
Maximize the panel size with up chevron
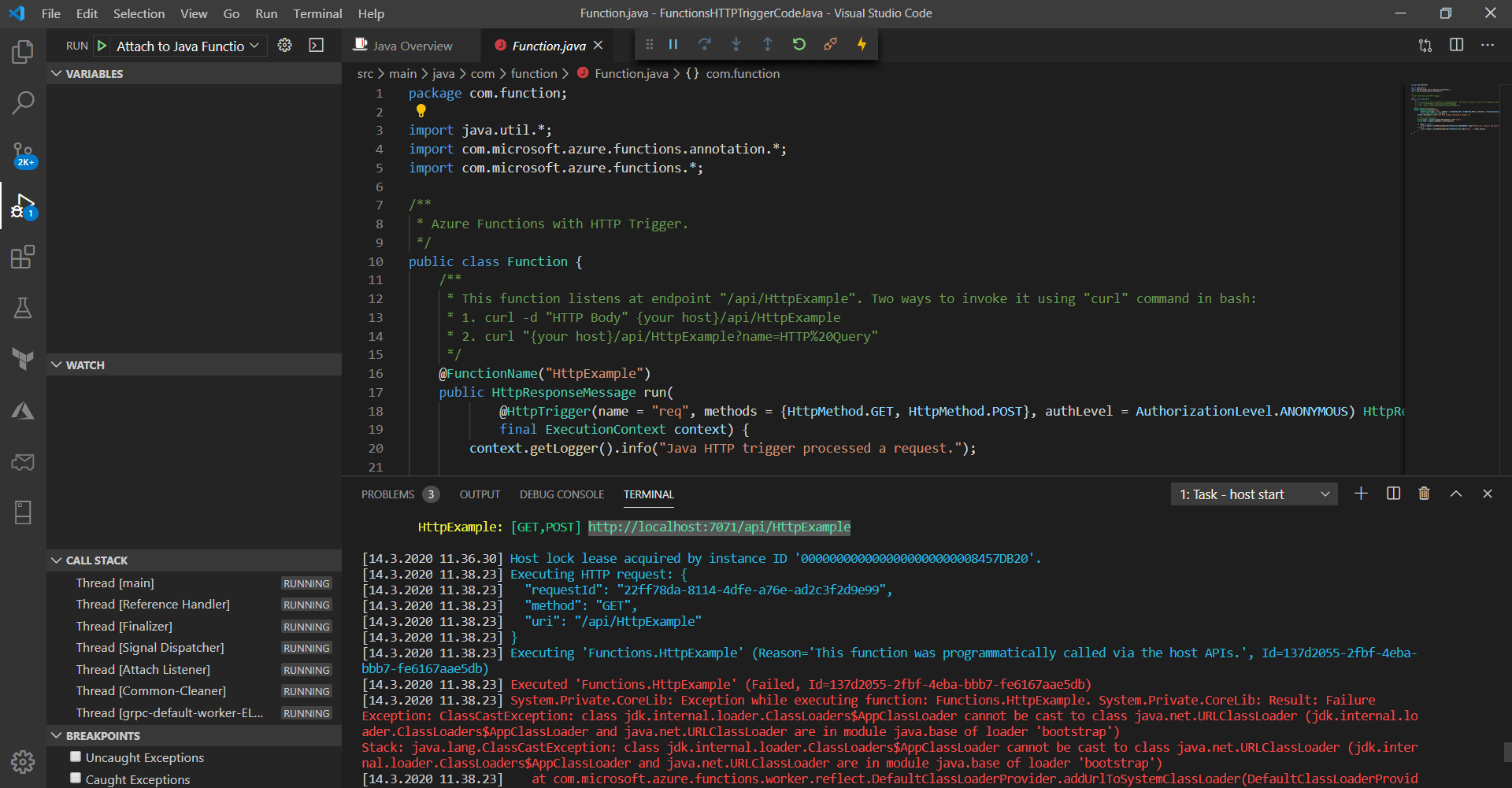[1456, 494]
